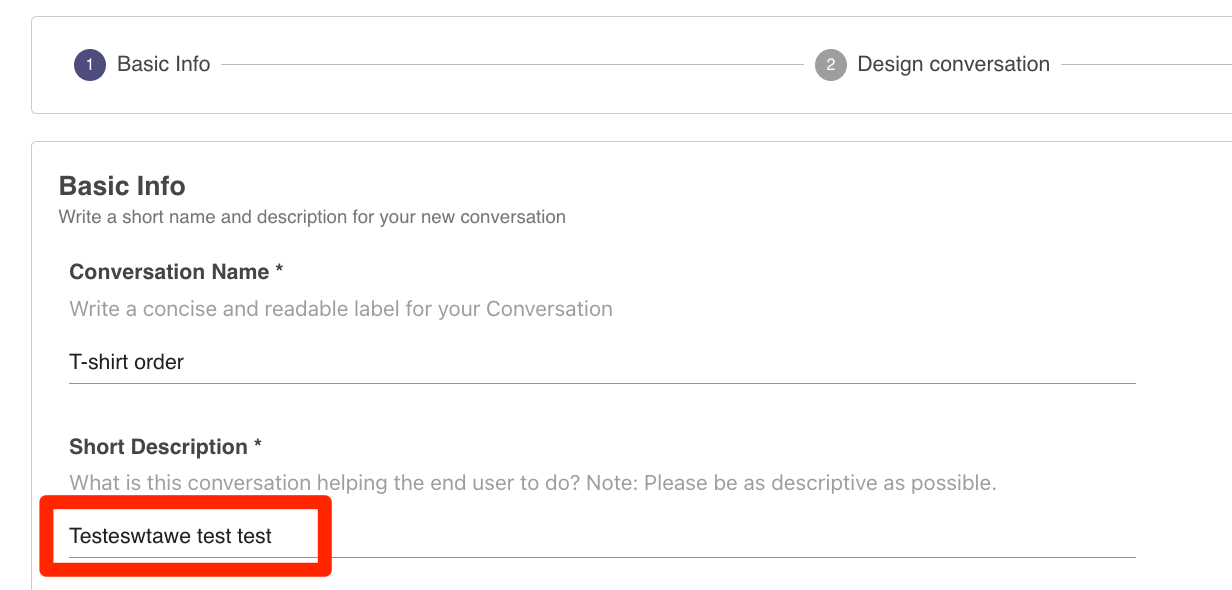Screen dimensions: 1232x590
Task: Click the concise and readable label hint text
Action: [x=341, y=309]
